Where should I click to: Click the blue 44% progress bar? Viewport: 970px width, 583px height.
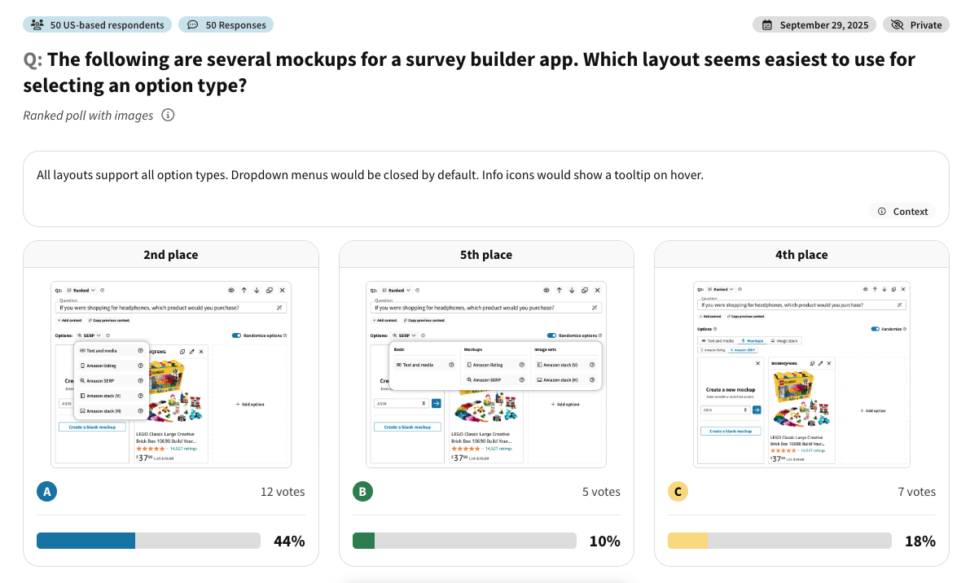[x=148, y=540]
